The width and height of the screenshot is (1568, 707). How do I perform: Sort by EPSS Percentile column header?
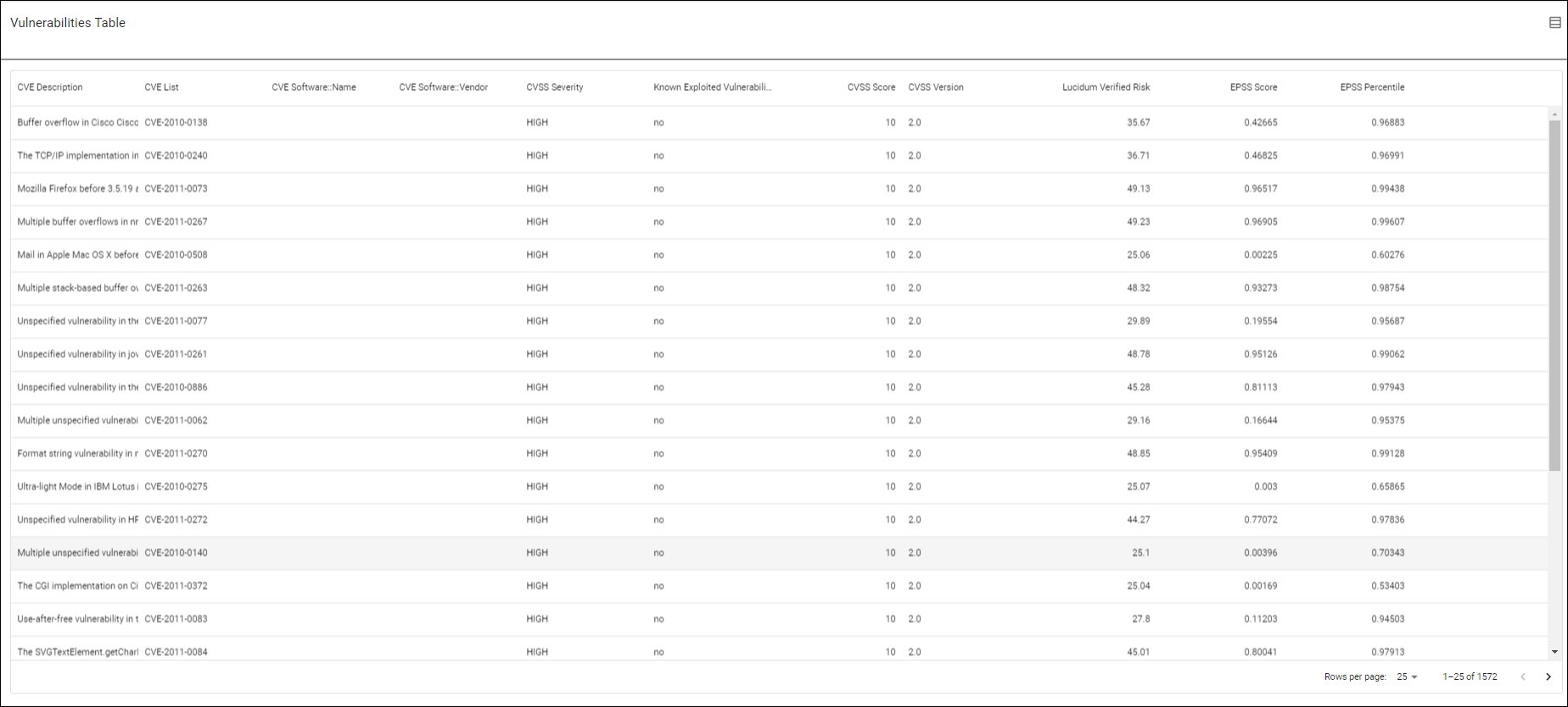point(1372,87)
